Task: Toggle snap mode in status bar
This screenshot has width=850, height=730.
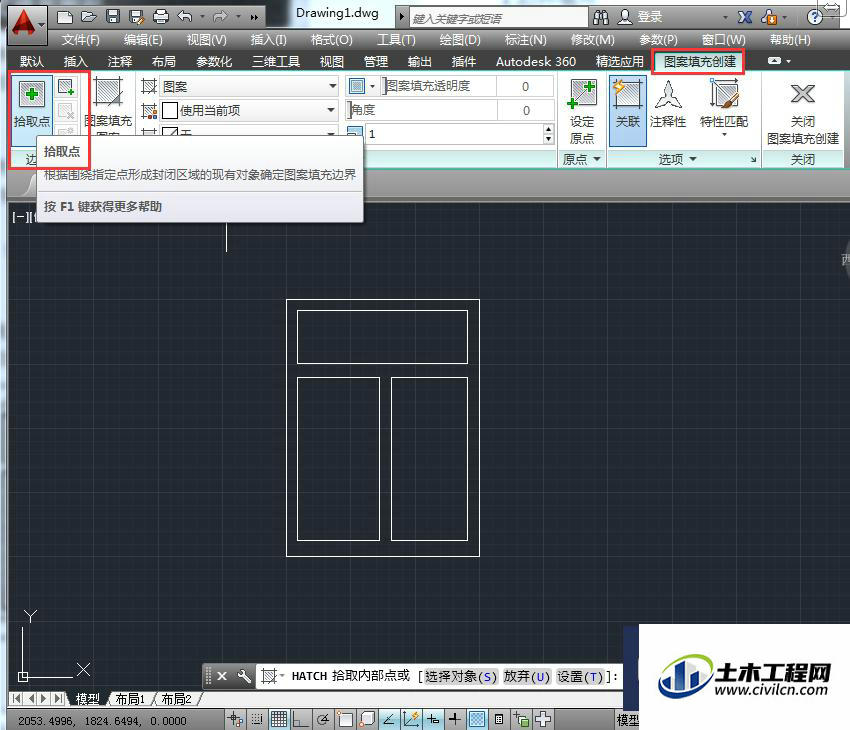Action: 257,719
